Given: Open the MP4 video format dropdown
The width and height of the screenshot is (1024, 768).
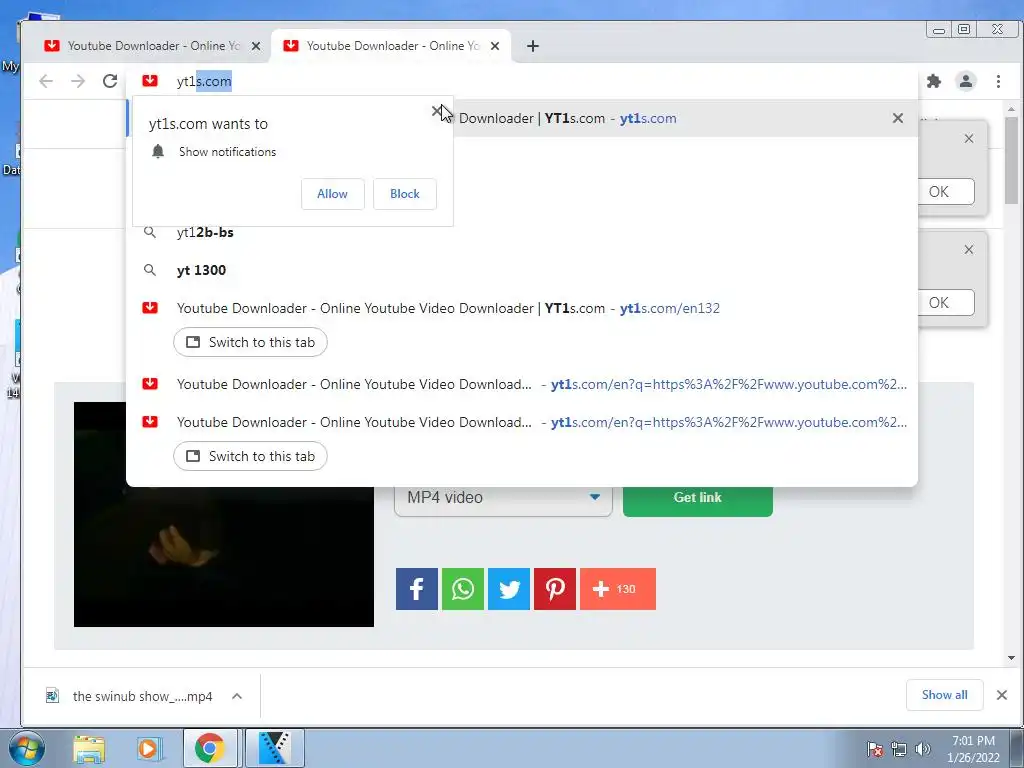Looking at the screenshot, I should click(503, 498).
